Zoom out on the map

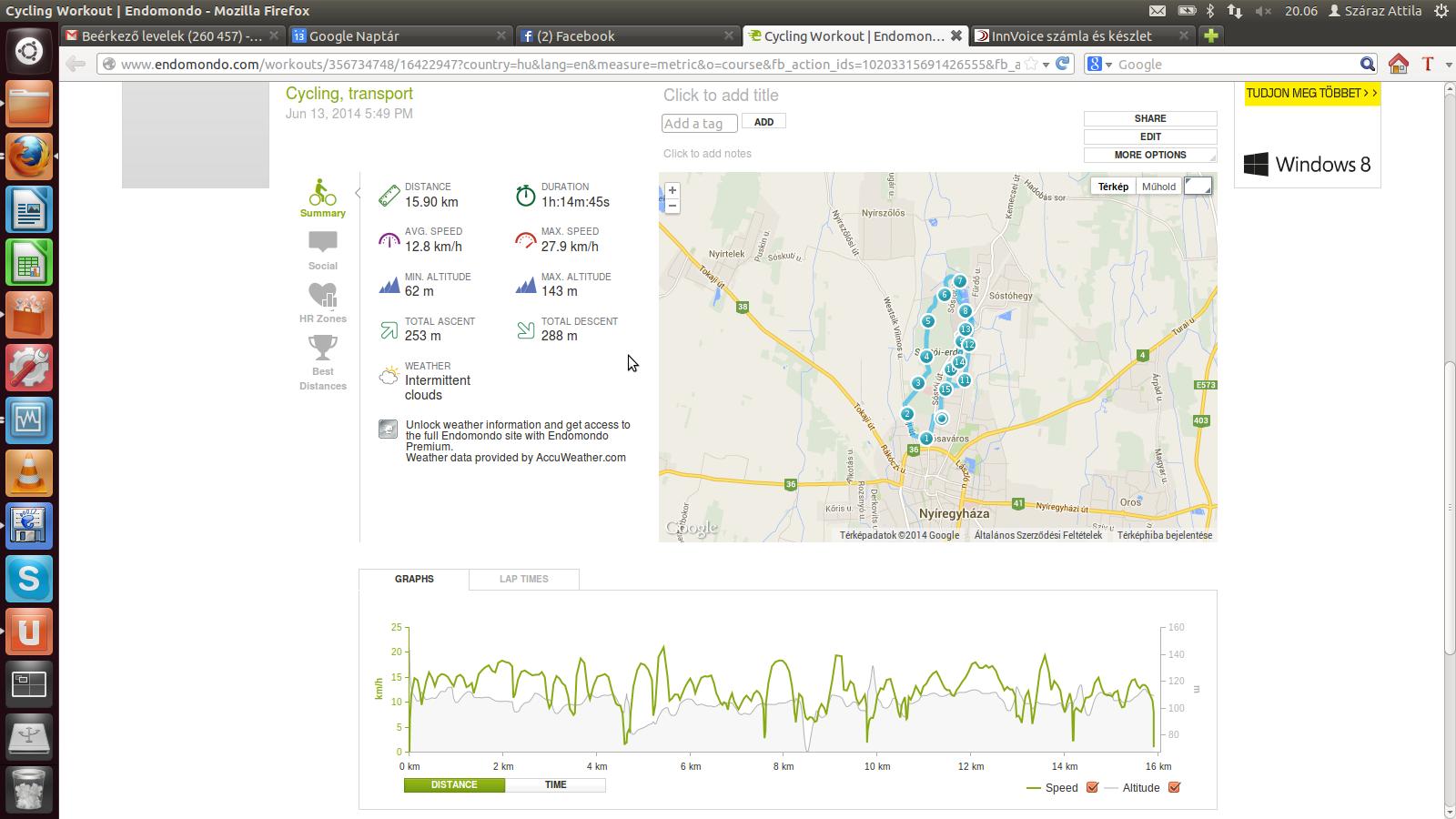(672, 206)
